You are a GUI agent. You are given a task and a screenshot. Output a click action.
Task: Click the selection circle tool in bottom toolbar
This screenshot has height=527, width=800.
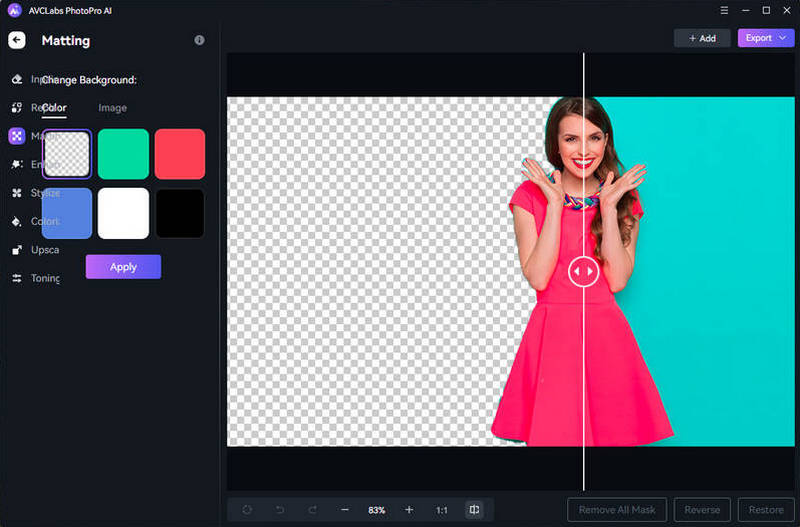coord(247,510)
